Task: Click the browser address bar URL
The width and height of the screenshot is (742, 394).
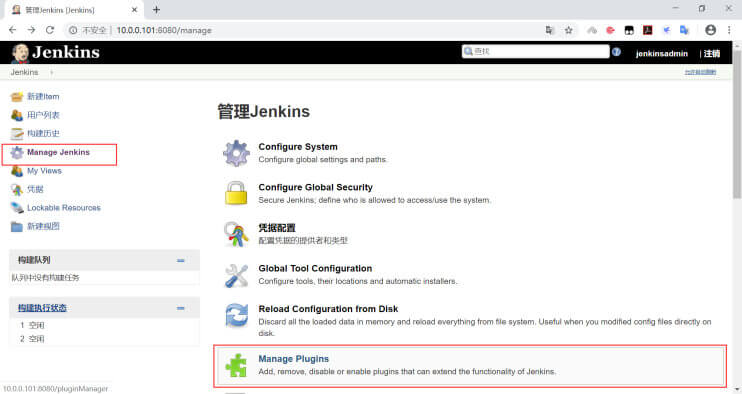Action: (164, 30)
